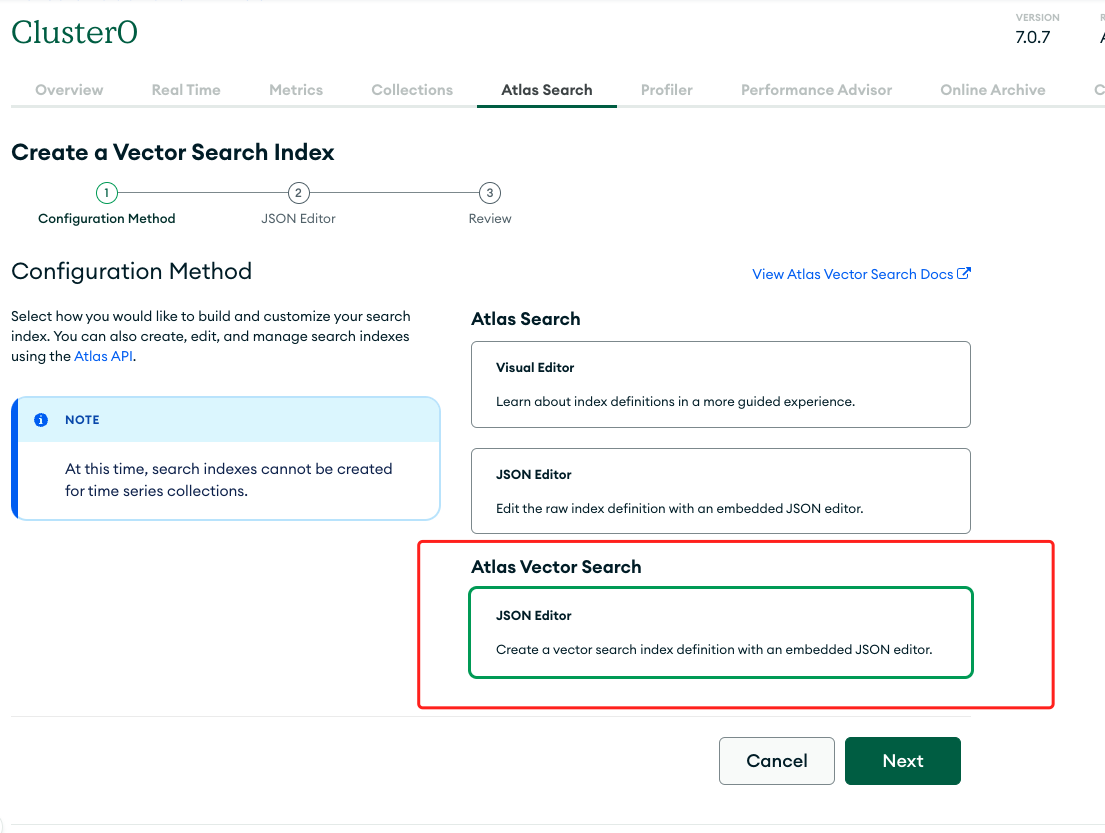
Task: Click the Cancel button
Action: [777, 761]
